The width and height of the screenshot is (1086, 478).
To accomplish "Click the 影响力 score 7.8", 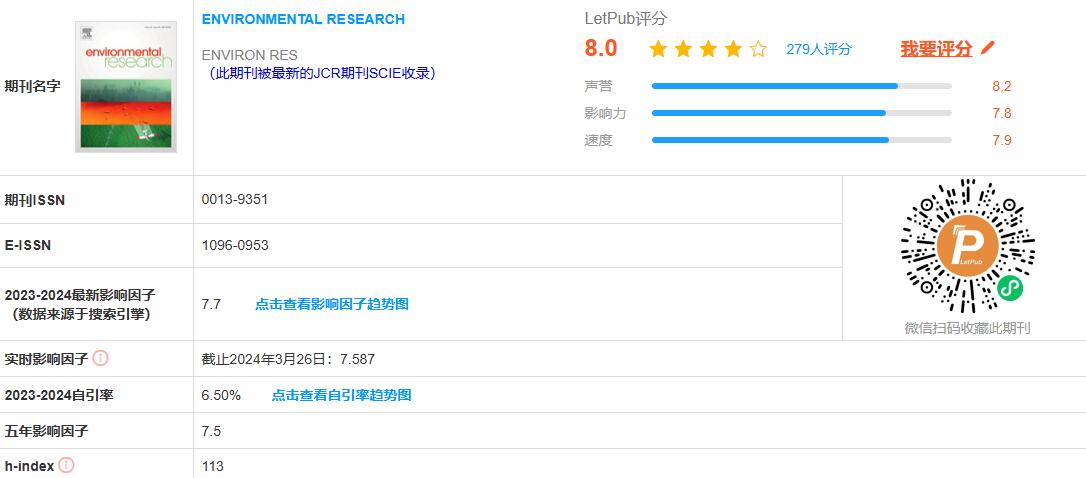I will coord(1002,113).
